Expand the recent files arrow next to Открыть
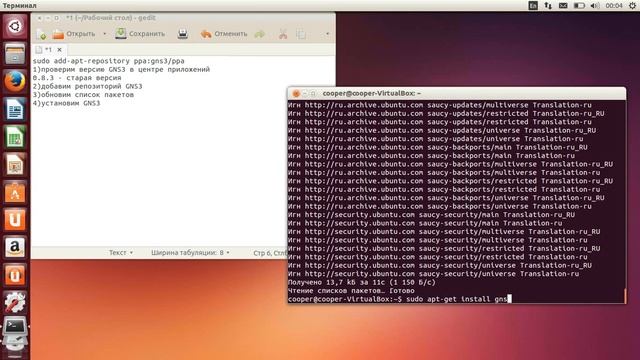640x360 pixels. click(x=104, y=34)
